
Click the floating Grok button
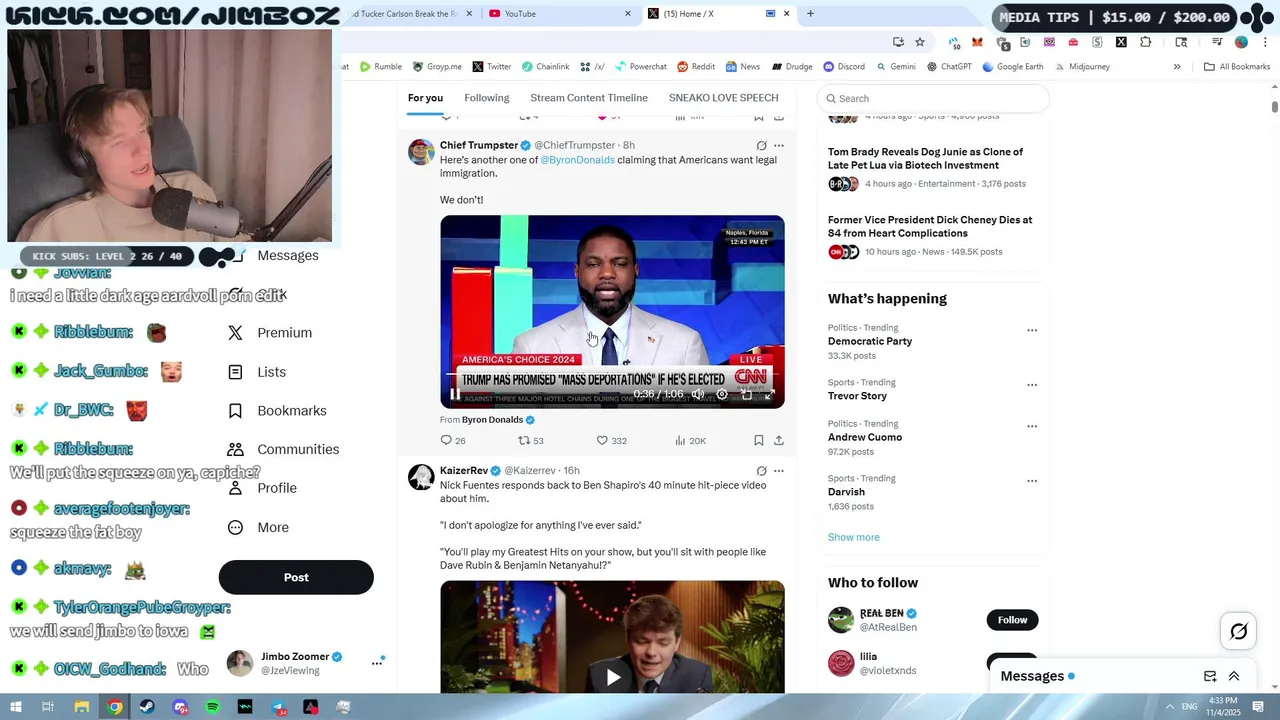click(1239, 631)
